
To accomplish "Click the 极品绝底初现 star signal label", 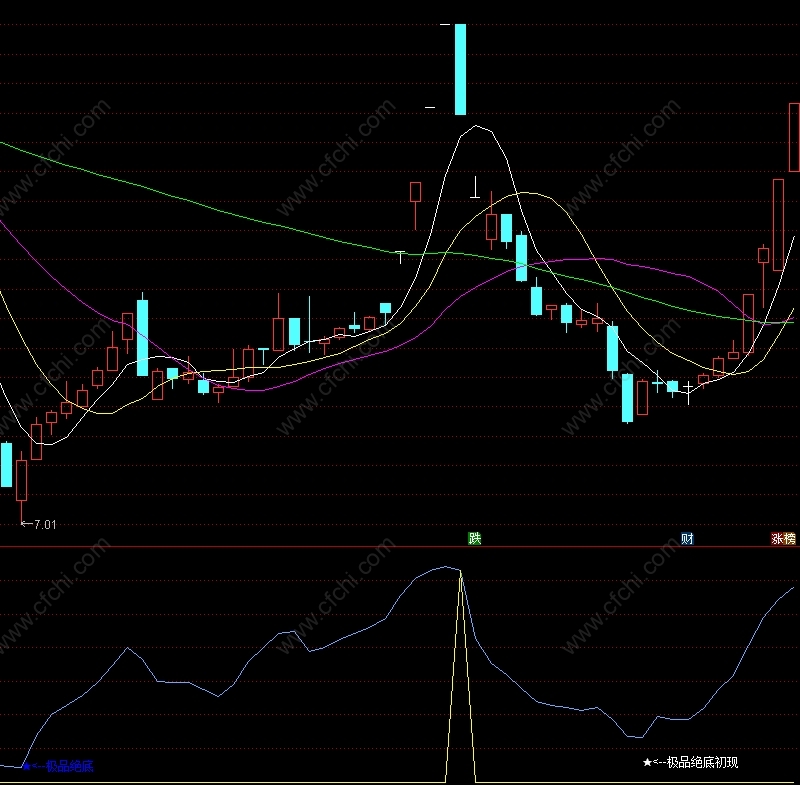I will tap(690, 763).
